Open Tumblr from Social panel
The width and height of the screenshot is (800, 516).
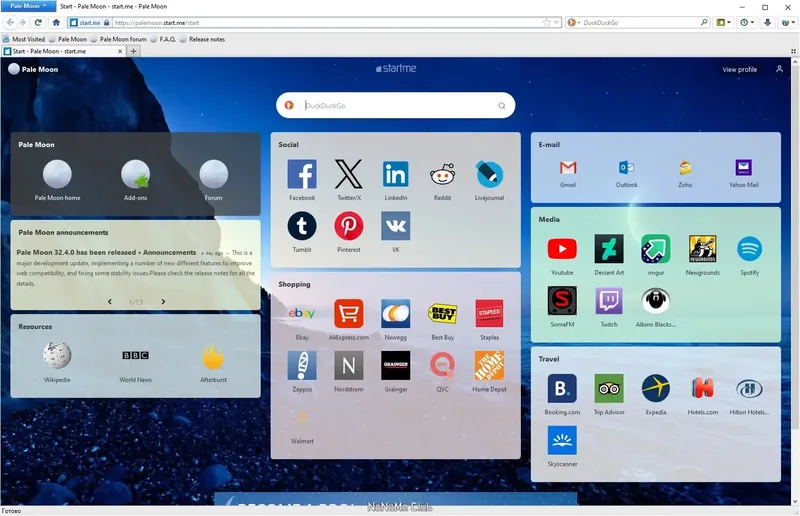pos(302,226)
